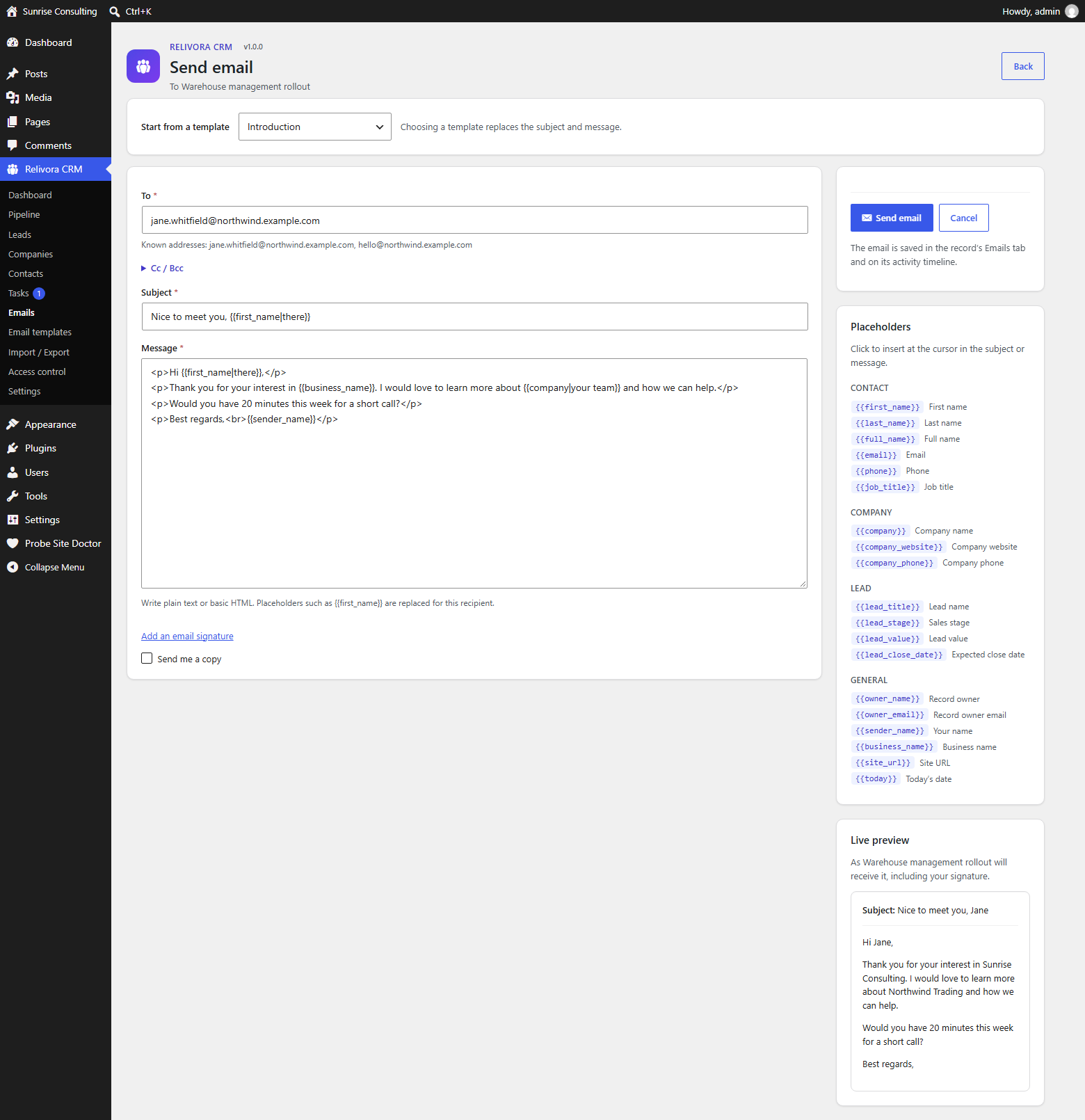
Task: Click the Collapse Menu arrow icon
Action: (13, 567)
